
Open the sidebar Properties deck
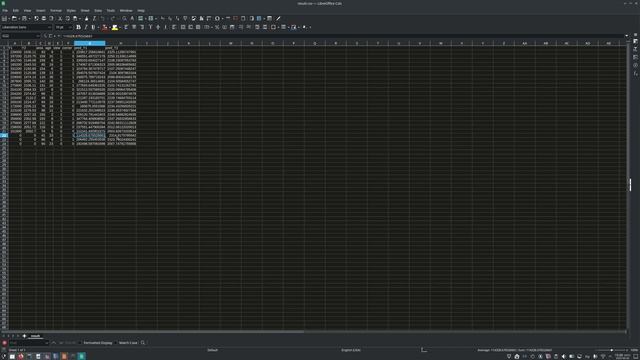point(636,41)
